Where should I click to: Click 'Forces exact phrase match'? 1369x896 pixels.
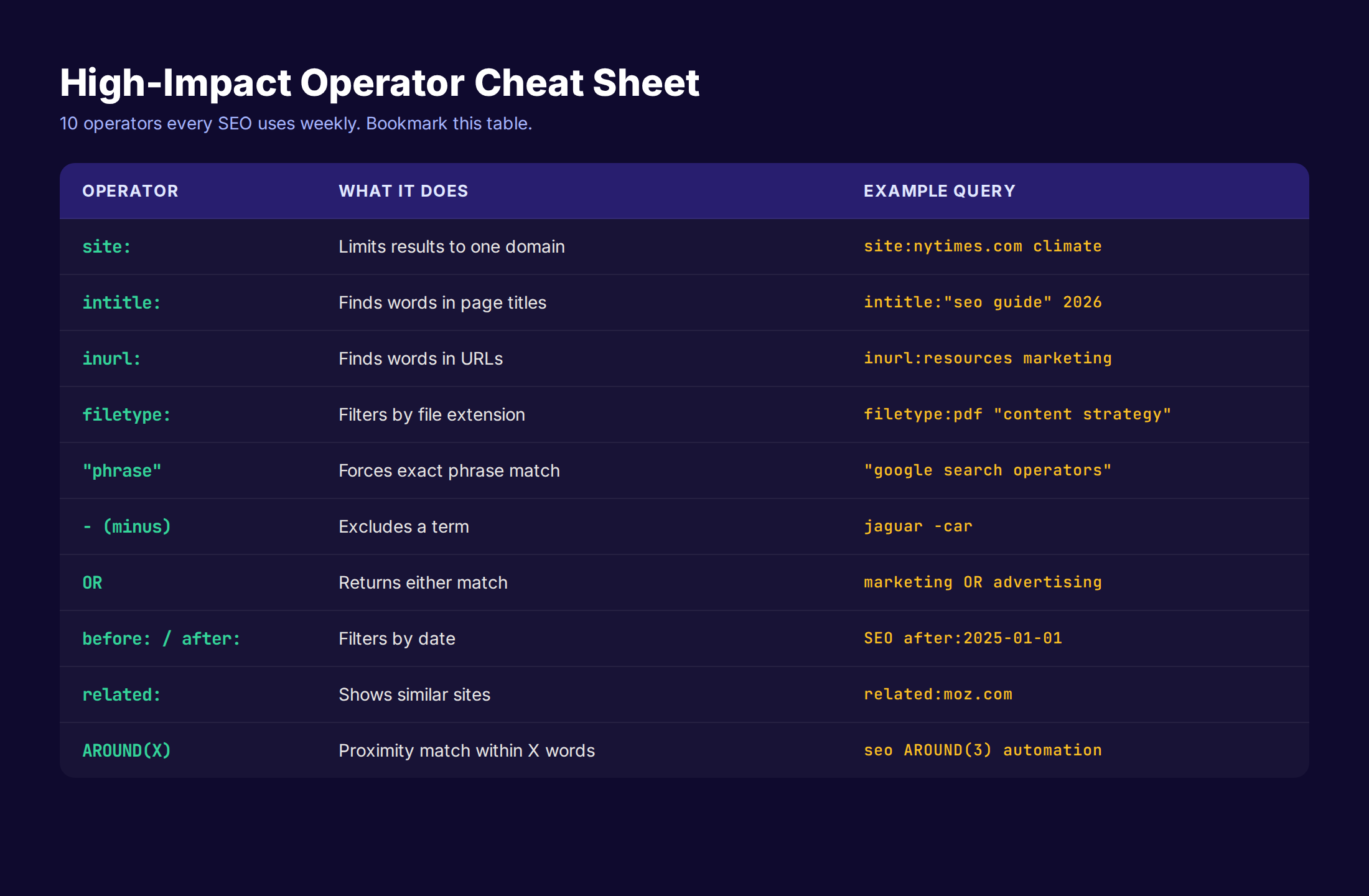point(449,470)
